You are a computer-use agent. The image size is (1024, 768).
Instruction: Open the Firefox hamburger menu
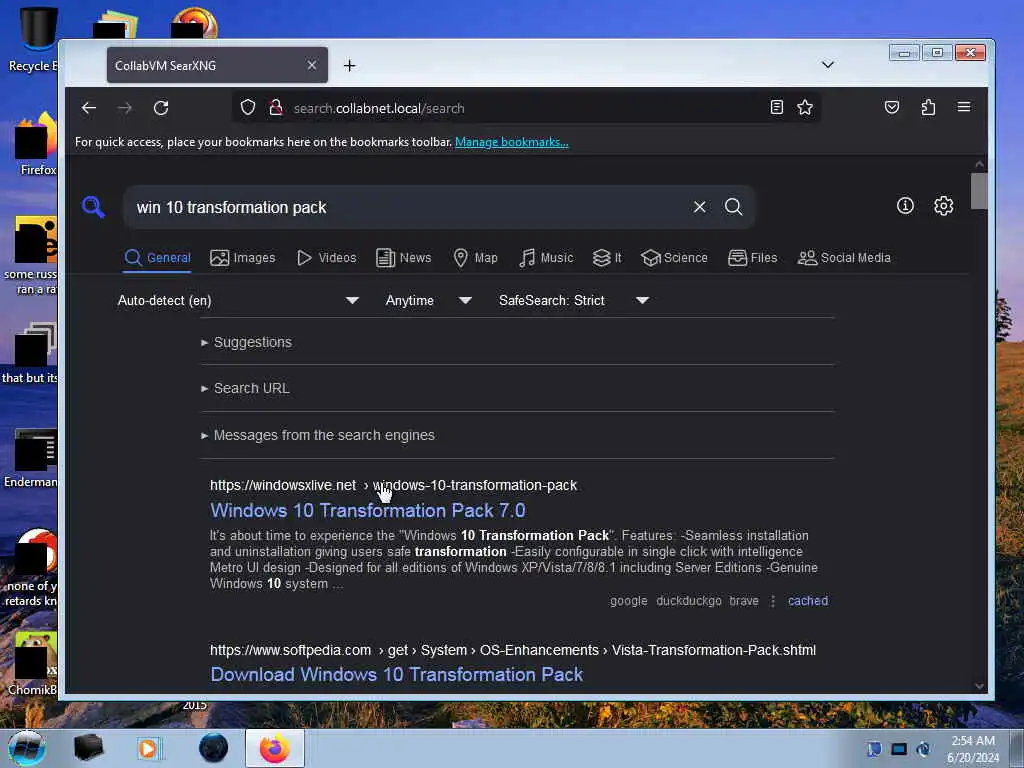click(x=964, y=106)
